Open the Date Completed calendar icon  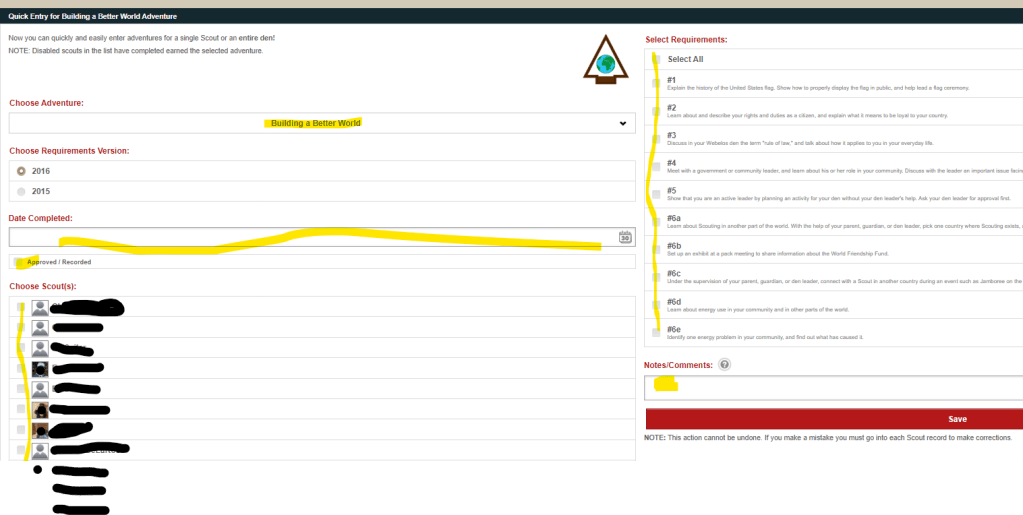point(625,237)
